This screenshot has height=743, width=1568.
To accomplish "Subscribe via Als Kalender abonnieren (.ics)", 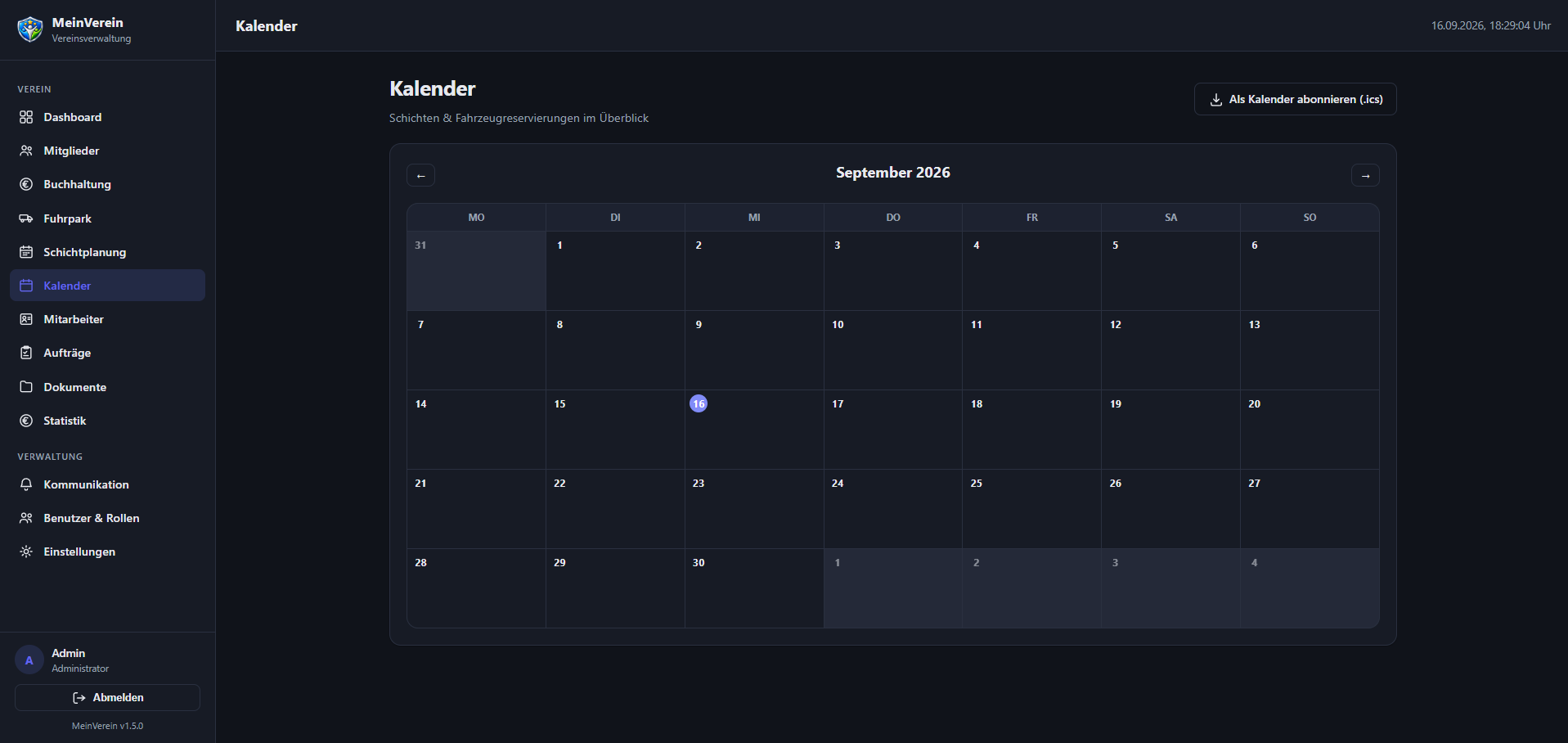I will [1295, 99].
